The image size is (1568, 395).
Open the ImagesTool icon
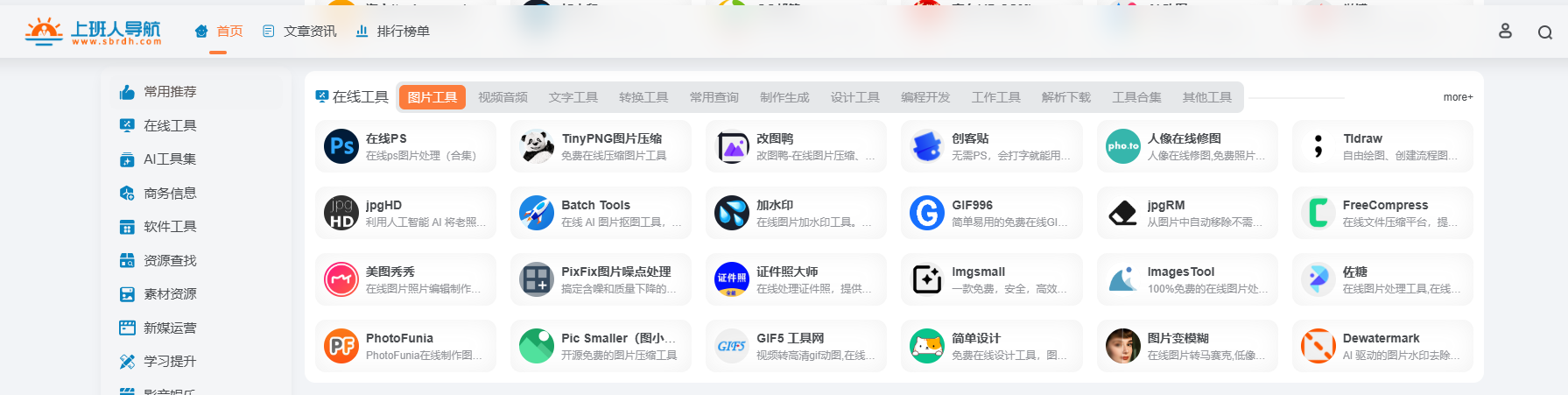(x=1123, y=279)
